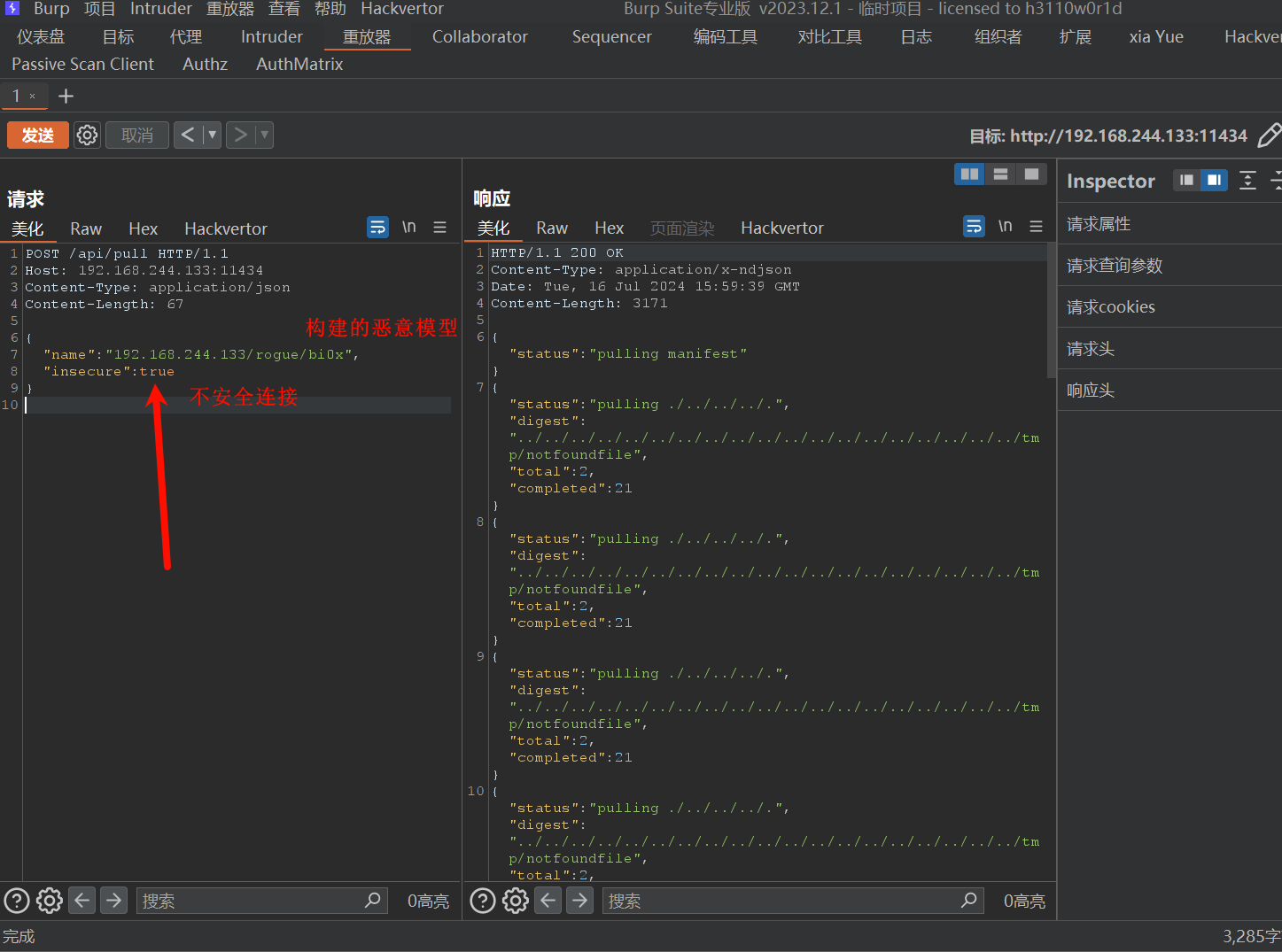Click Burp Suite lightning logo icon
This screenshot has width=1282, height=952.
12,8
